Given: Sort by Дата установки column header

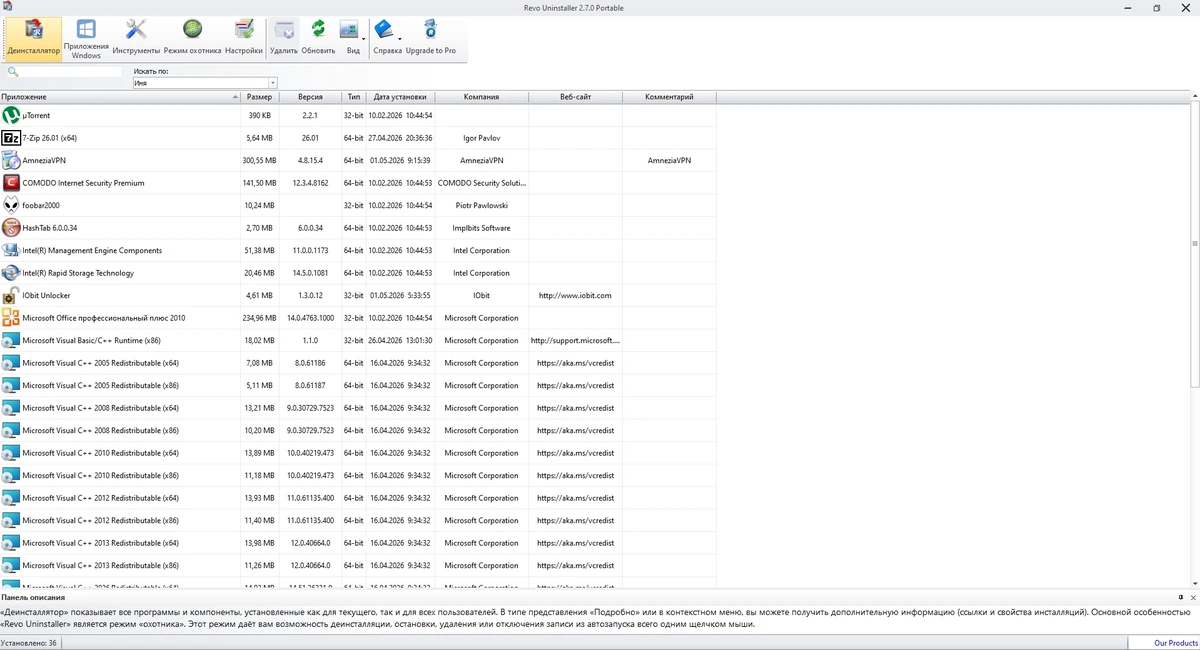Looking at the screenshot, I should [x=400, y=97].
